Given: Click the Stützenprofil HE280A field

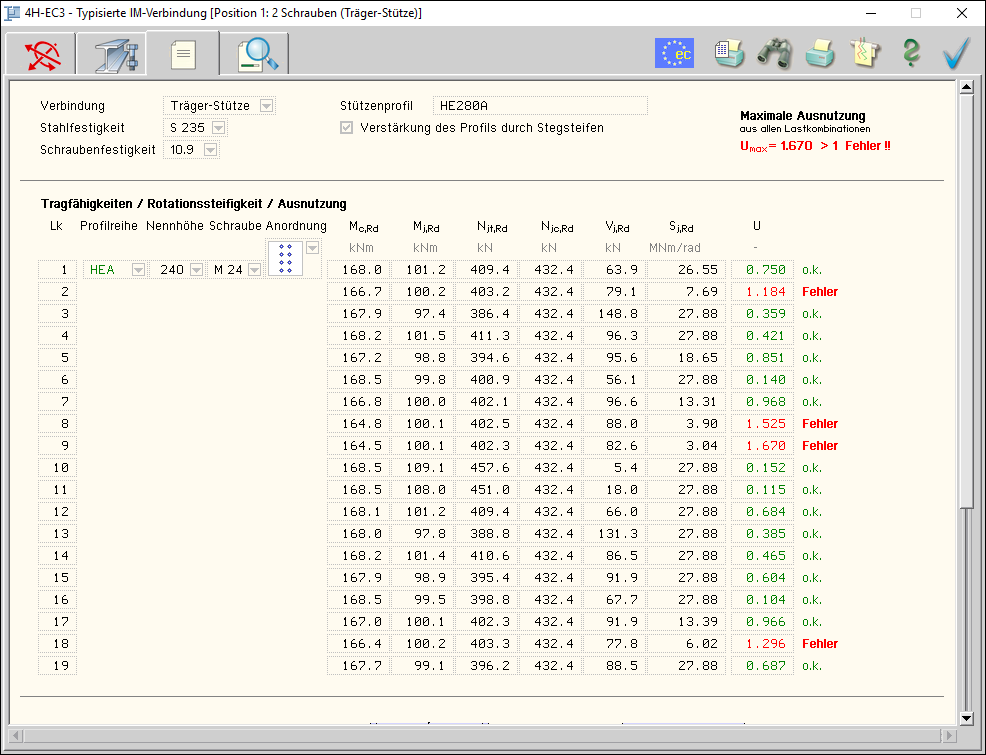Looking at the screenshot, I should pyautogui.click(x=540, y=106).
